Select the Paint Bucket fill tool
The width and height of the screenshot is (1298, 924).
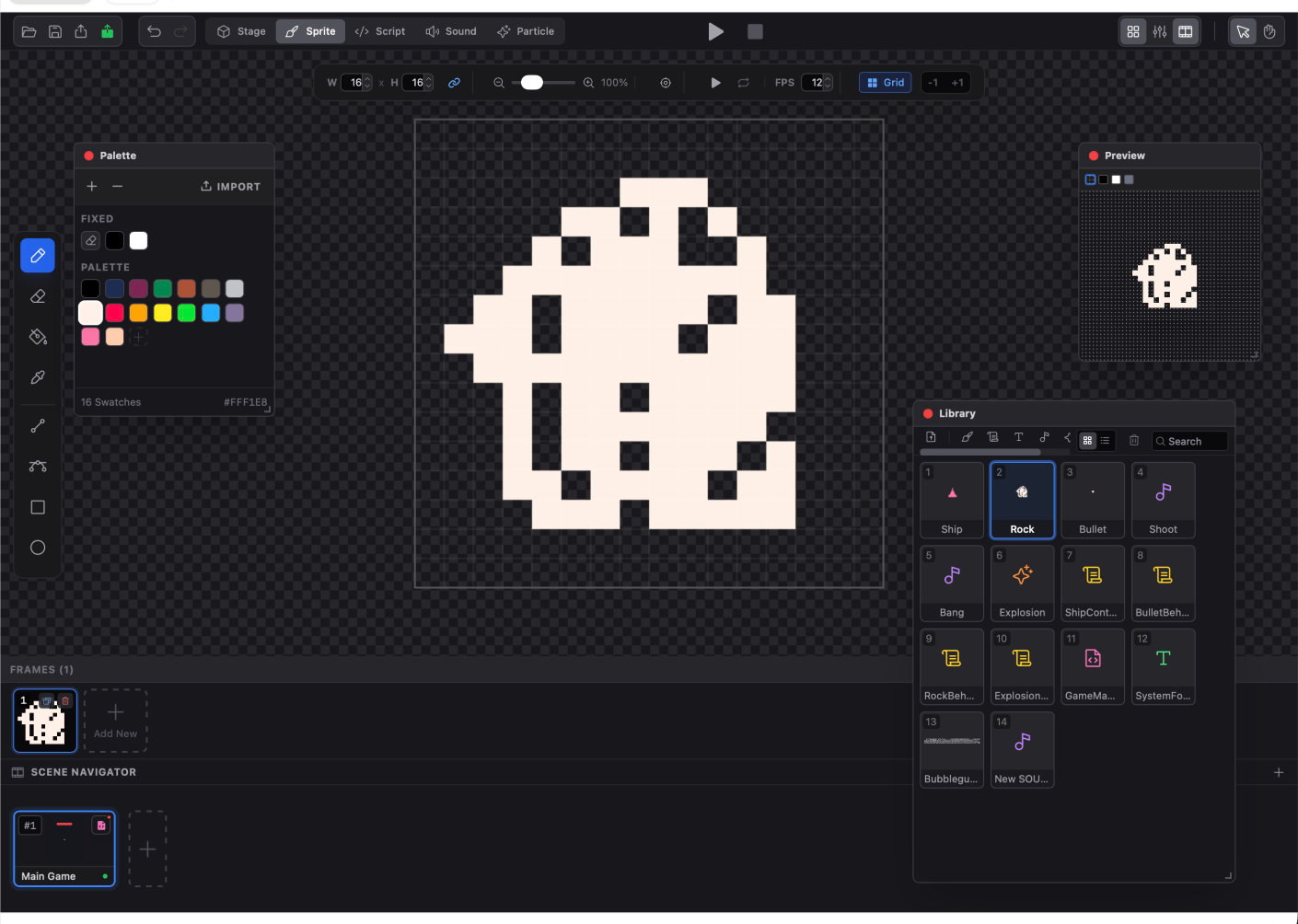pos(38,337)
